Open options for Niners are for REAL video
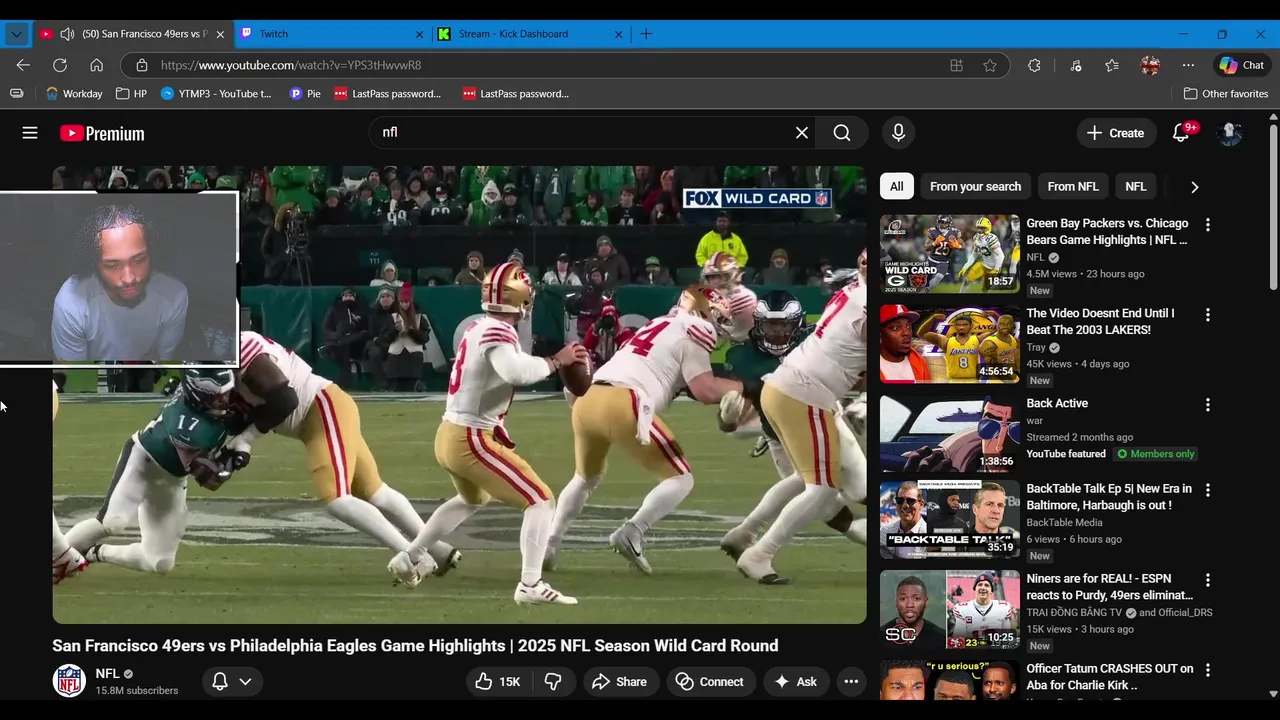The image size is (1280, 720). (x=1207, y=580)
